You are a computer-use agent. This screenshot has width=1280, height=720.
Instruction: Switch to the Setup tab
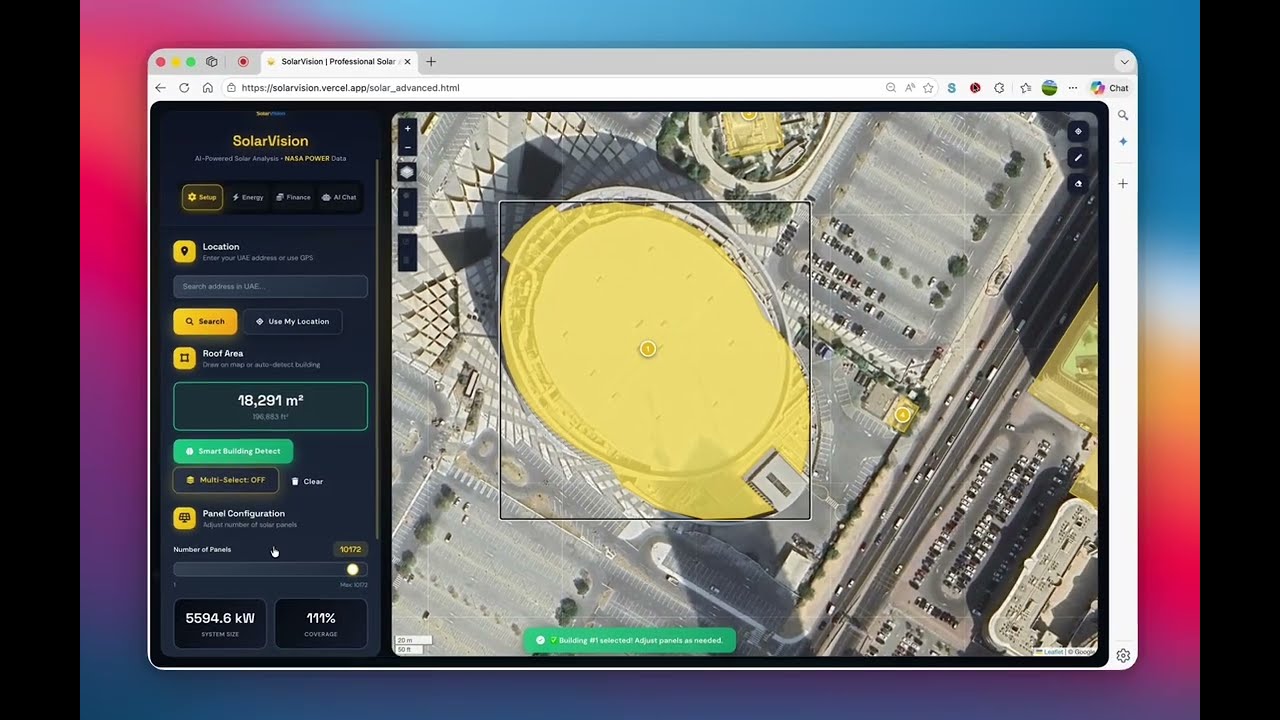[x=202, y=197]
